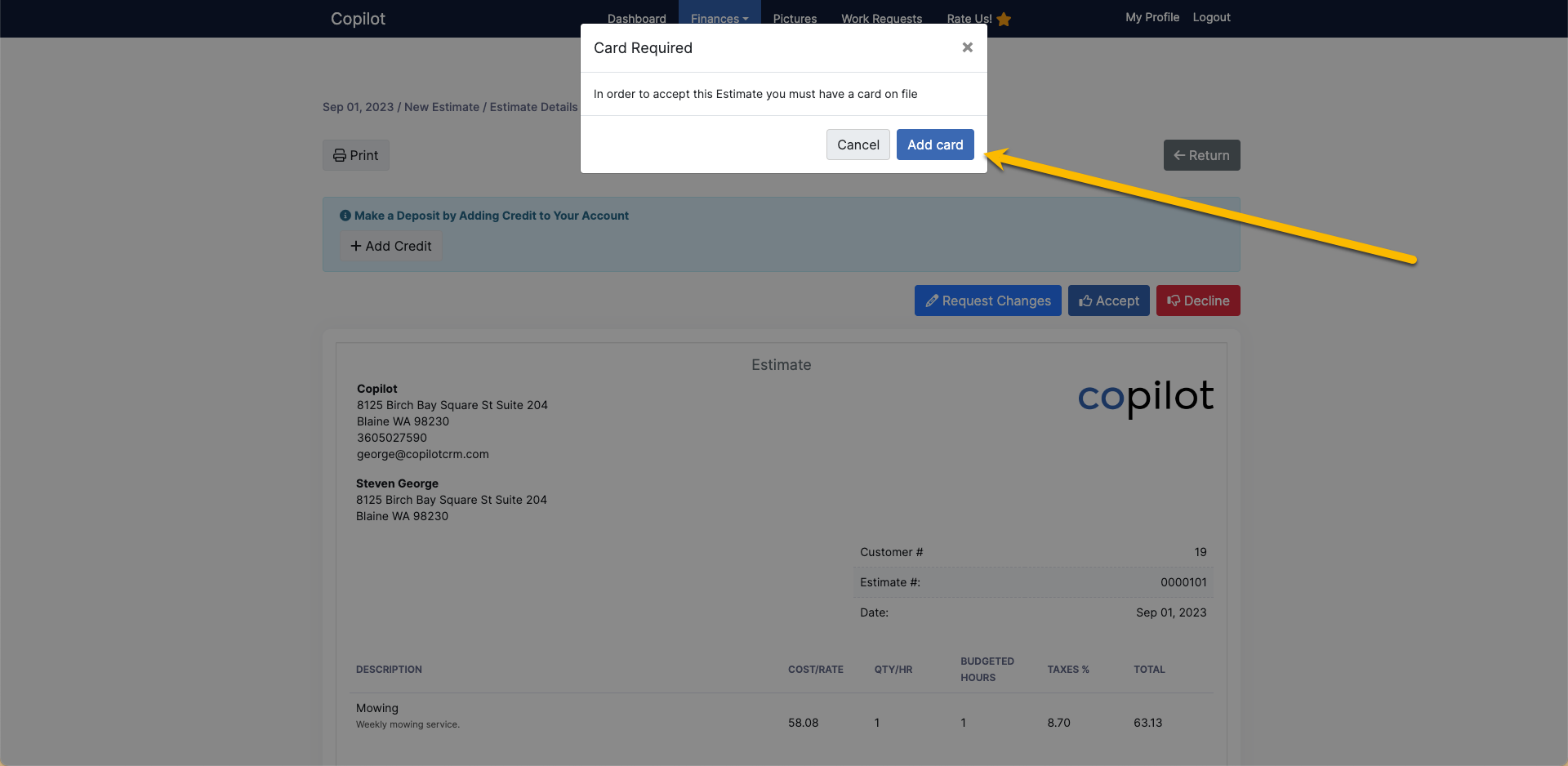
Task: Click the Card Required dialog title
Action: [643, 48]
